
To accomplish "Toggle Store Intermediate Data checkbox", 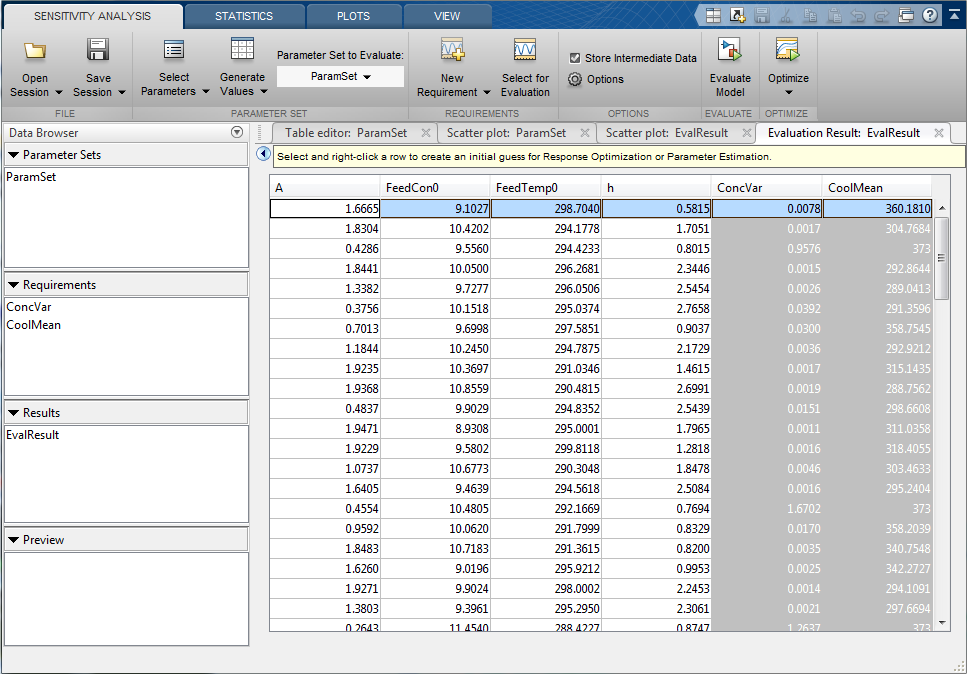I will 575,58.
